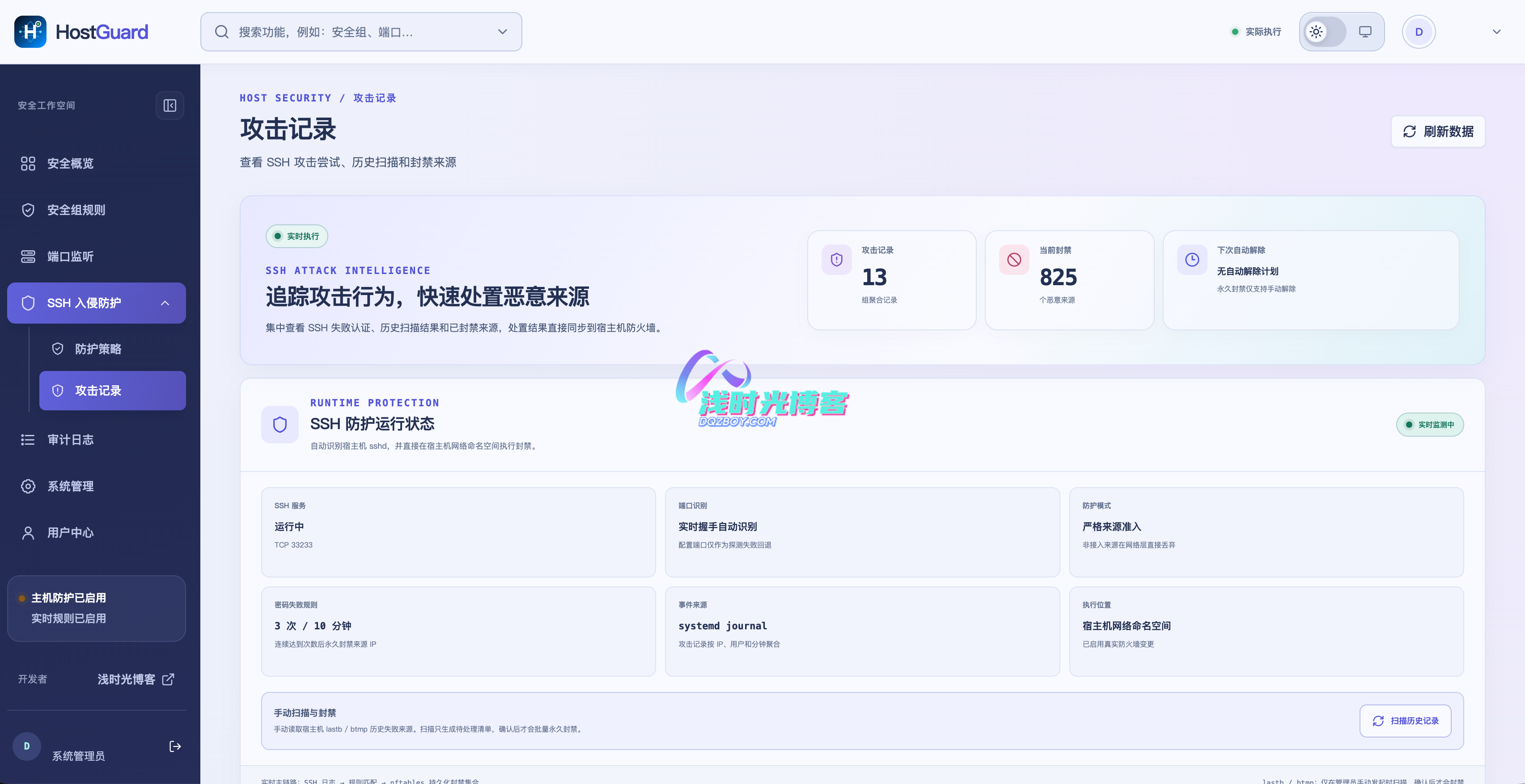Viewport: 1525px width, 784px height.
Task: Click the HOST SECURITY breadcrumb
Action: tap(285, 98)
